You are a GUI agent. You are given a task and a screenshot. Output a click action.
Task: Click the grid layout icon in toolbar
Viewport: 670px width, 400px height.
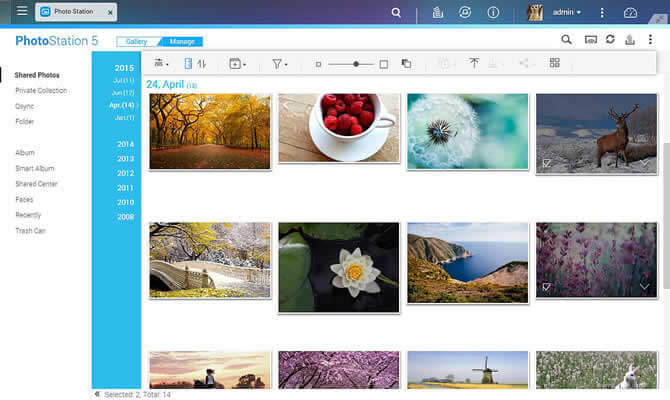555,63
